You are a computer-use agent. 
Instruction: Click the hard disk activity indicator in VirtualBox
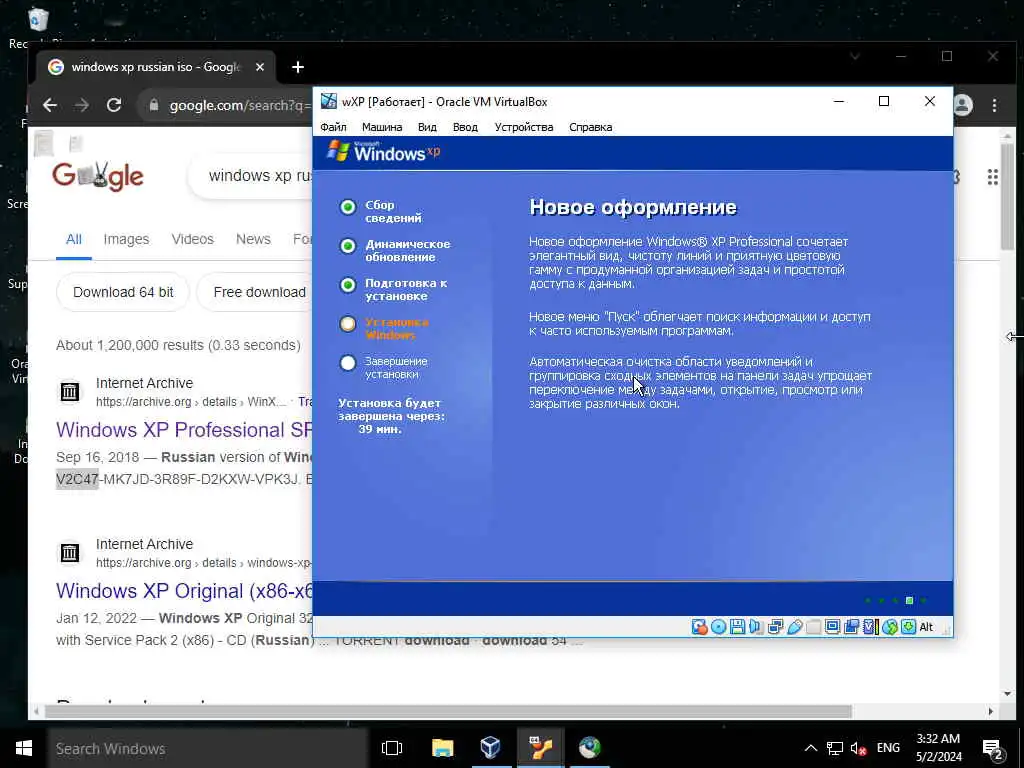pos(699,628)
